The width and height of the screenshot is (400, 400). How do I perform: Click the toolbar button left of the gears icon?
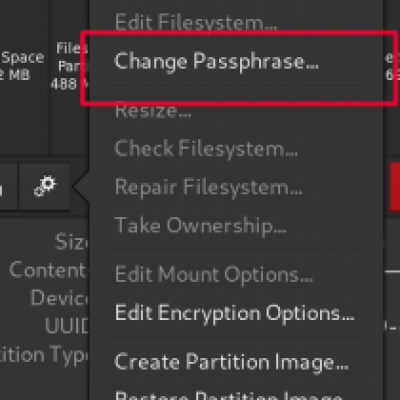tap(8, 186)
